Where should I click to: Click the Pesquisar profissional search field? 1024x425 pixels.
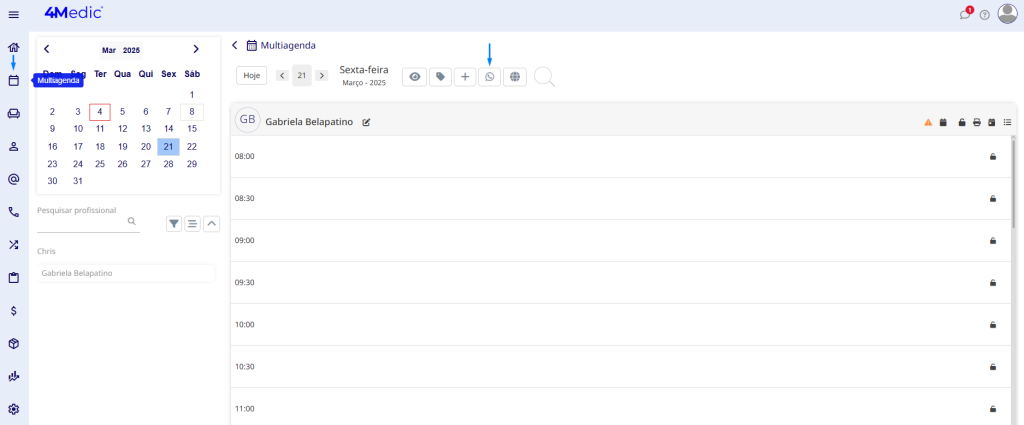tap(88, 222)
